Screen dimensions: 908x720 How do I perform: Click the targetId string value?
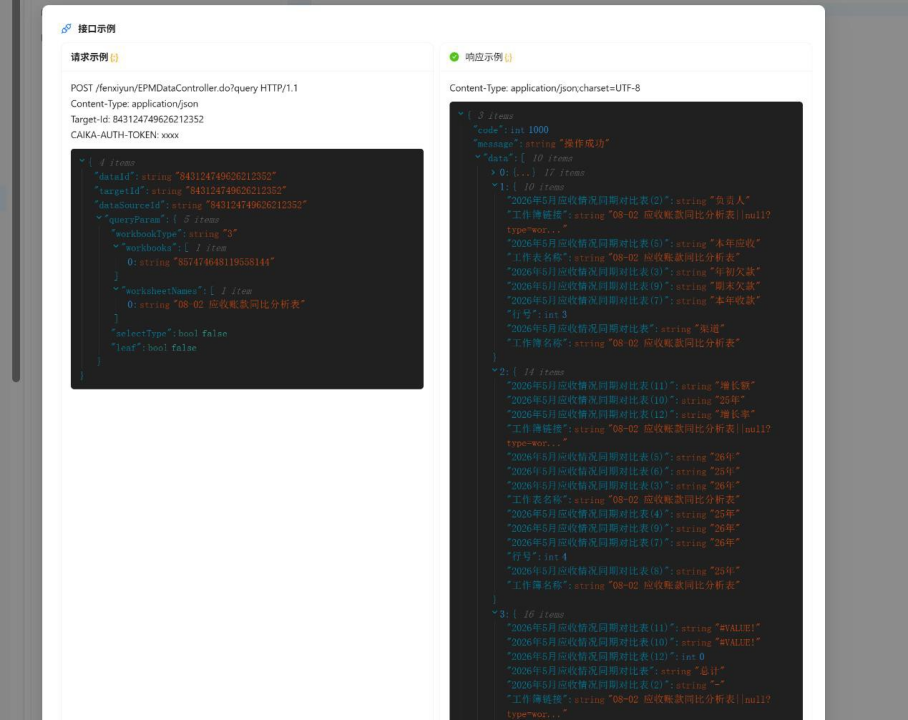pos(235,191)
